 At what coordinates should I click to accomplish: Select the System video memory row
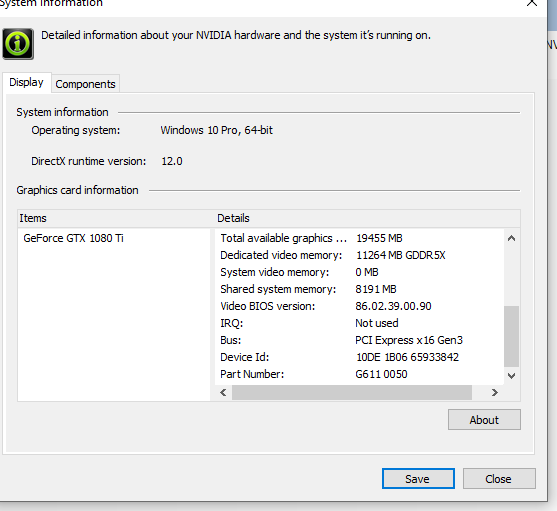click(x=359, y=272)
